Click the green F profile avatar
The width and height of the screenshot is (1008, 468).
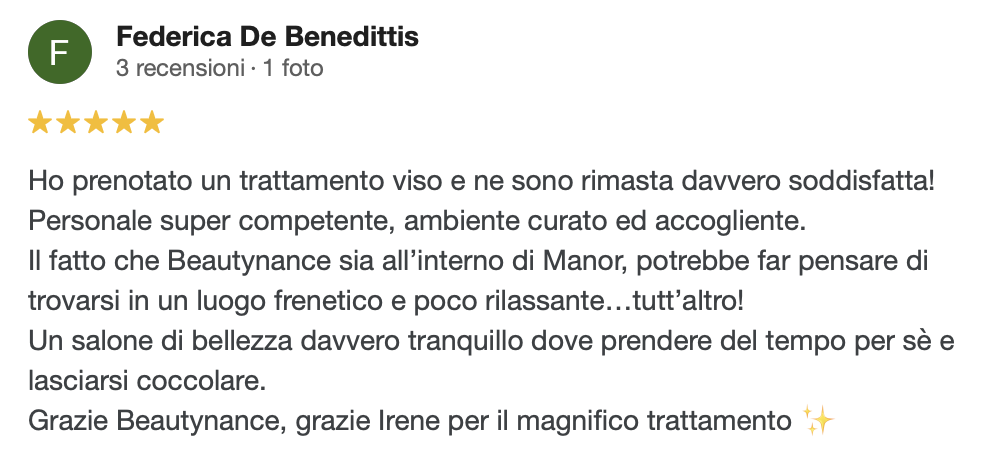(x=59, y=53)
